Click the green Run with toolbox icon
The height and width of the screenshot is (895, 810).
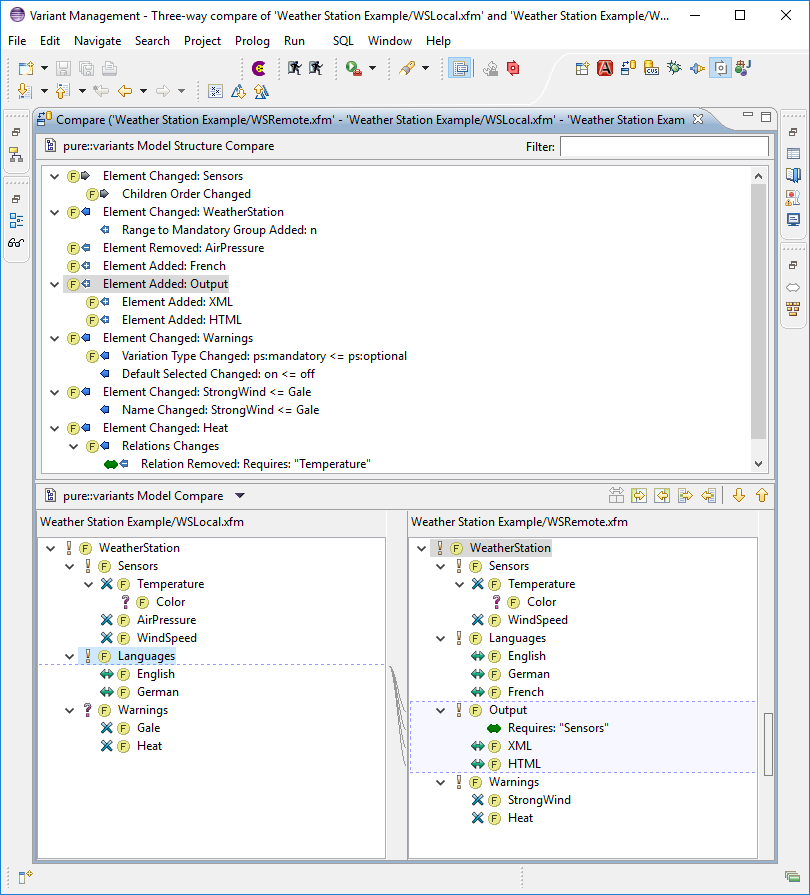coord(354,68)
